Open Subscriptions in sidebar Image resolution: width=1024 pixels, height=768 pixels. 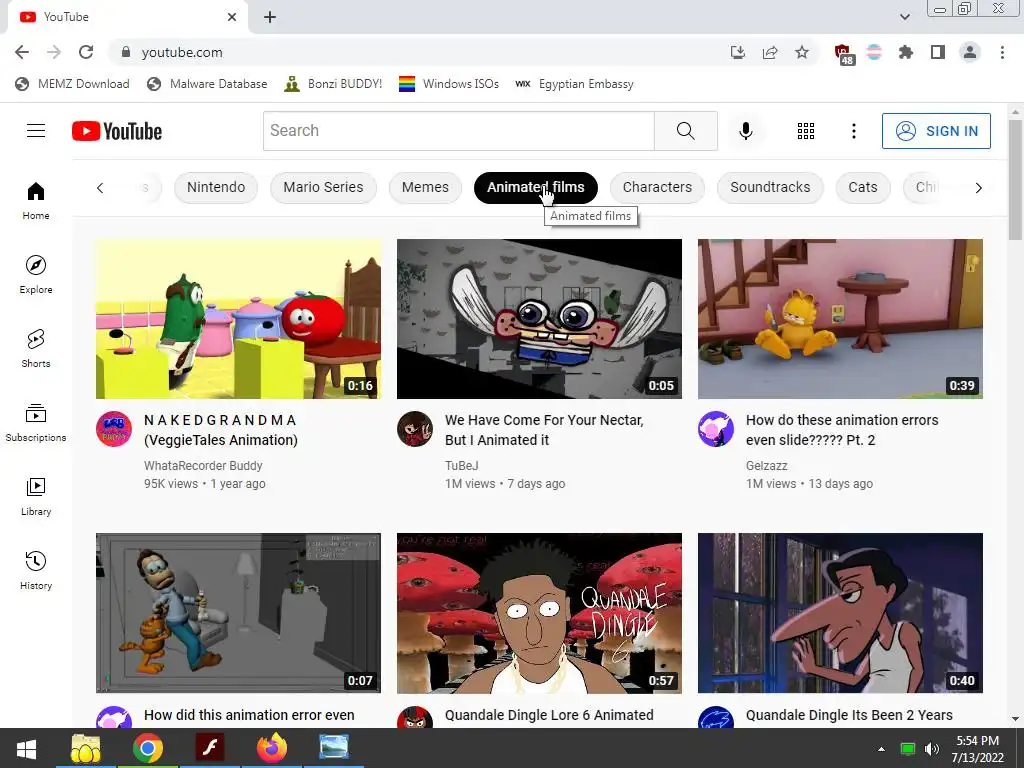36,423
